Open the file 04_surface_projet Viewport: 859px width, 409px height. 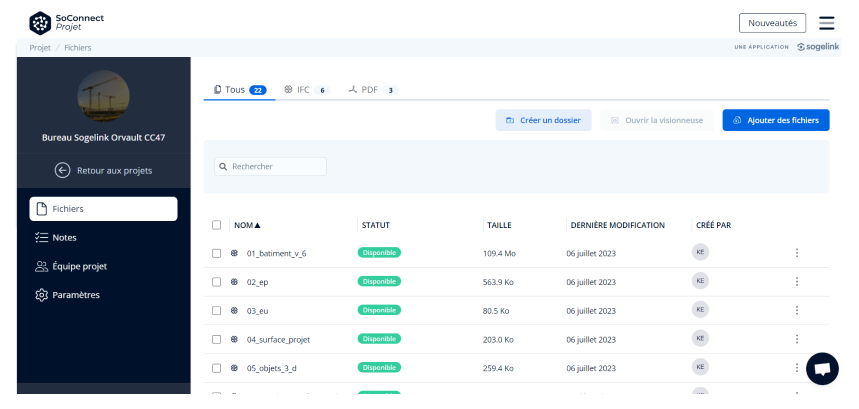278,339
